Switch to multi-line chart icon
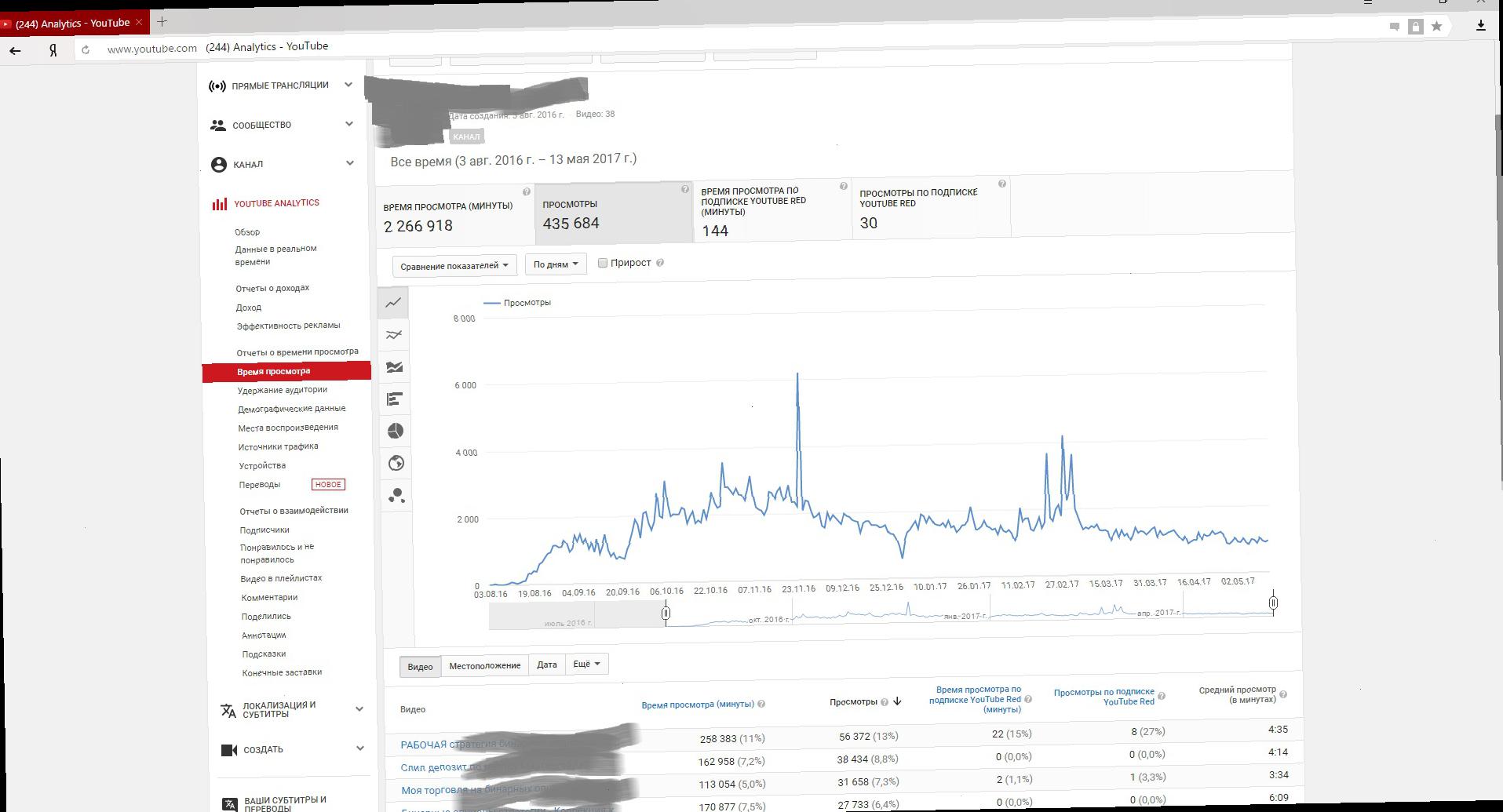The image size is (1503, 812). point(394,335)
